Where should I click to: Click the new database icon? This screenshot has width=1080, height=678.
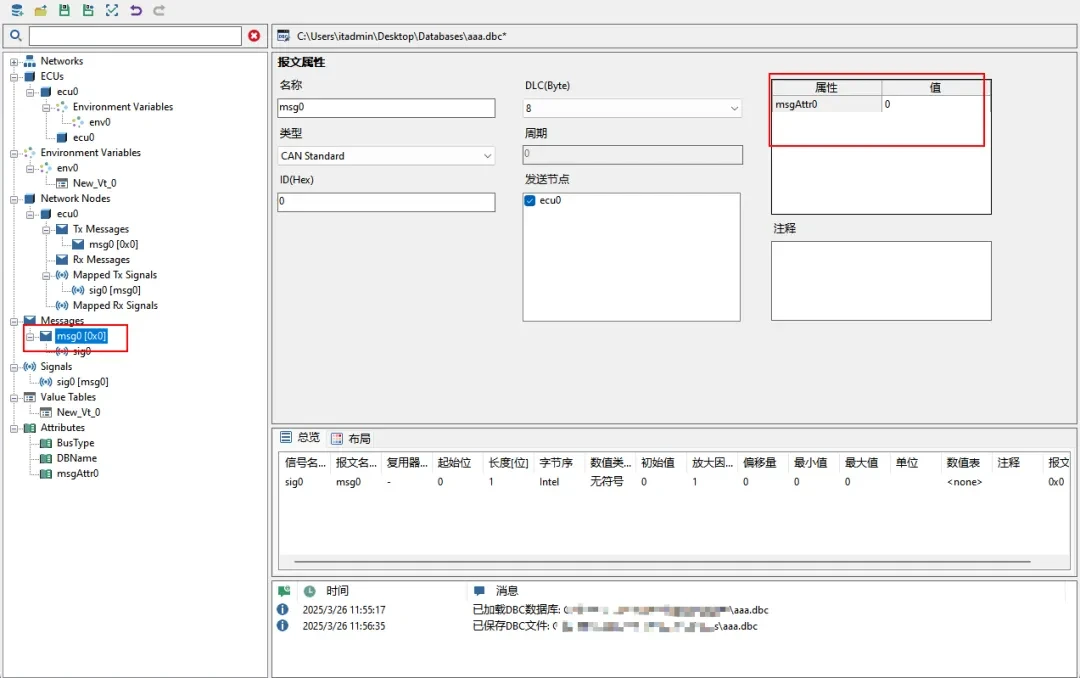pyautogui.click(x=16, y=10)
